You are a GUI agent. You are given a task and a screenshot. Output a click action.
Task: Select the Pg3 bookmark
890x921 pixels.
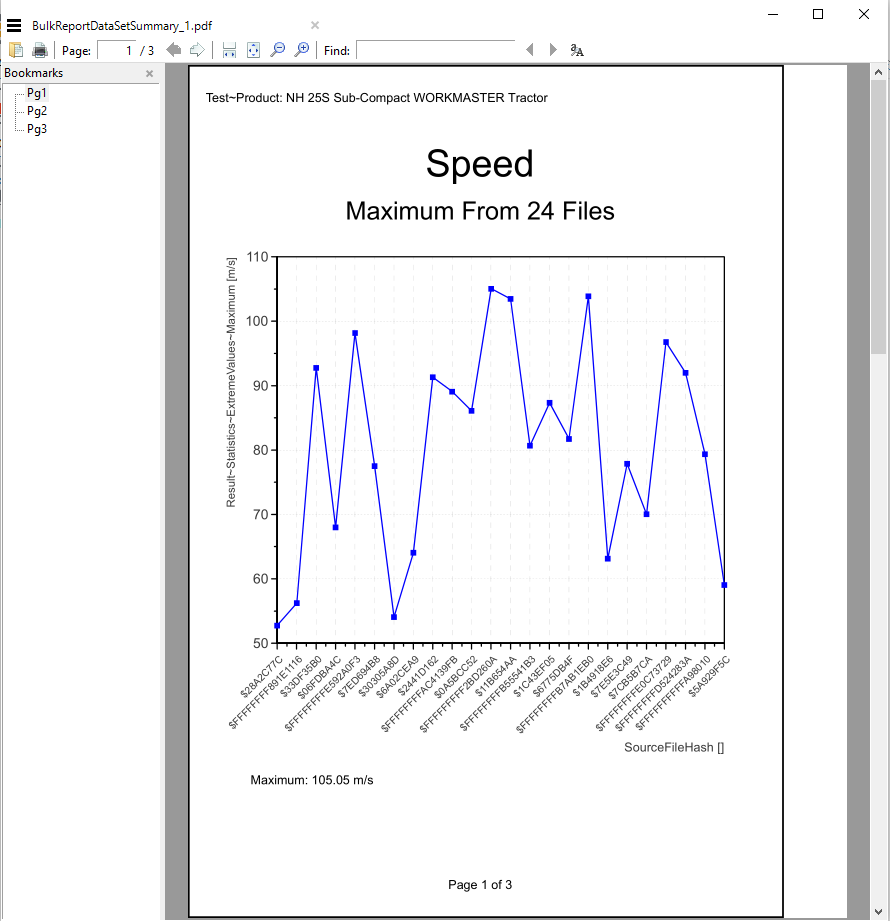(35, 129)
